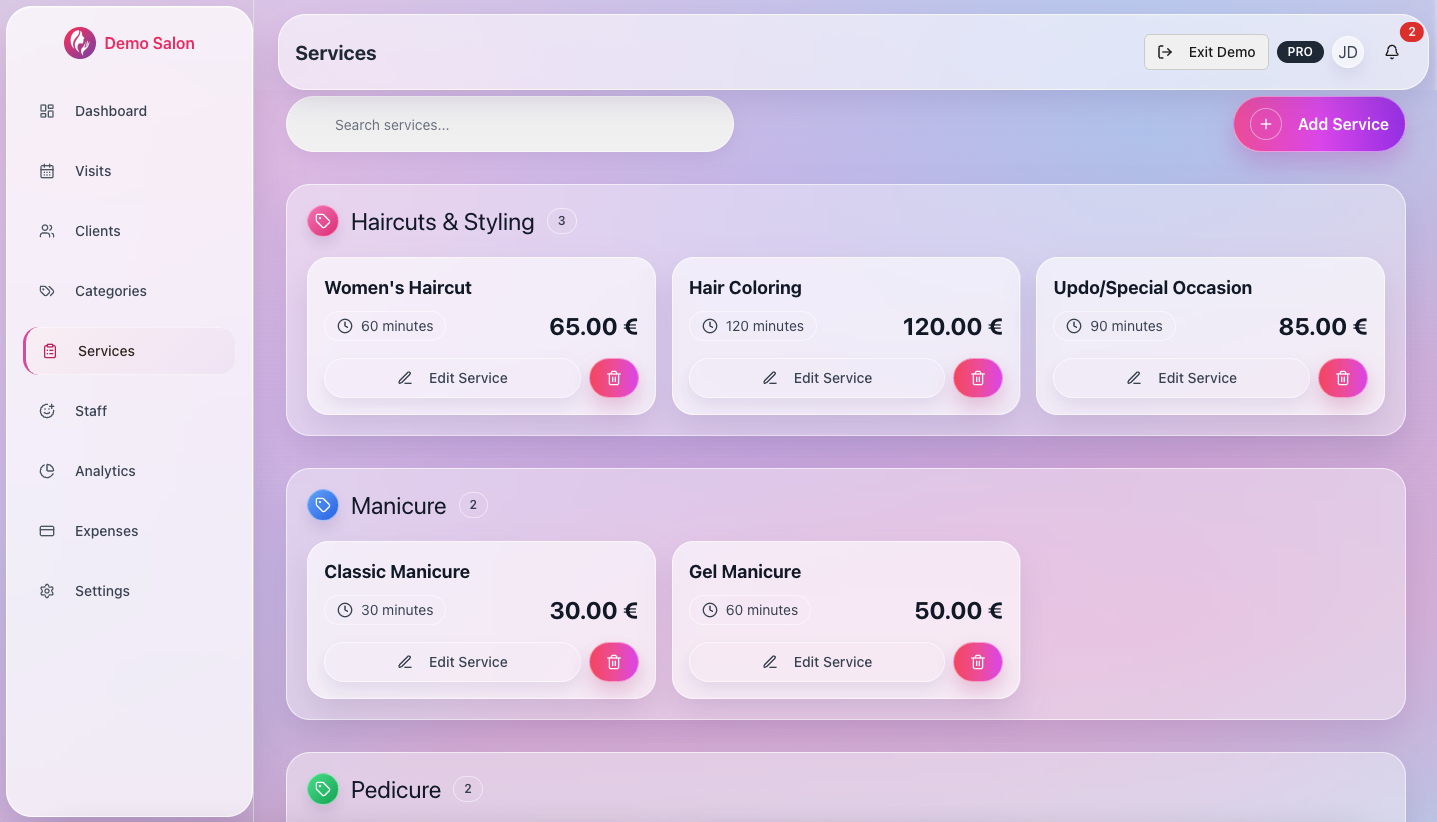Click the Clients people icon in sidebar
The width and height of the screenshot is (1437, 822).
click(47, 231)
